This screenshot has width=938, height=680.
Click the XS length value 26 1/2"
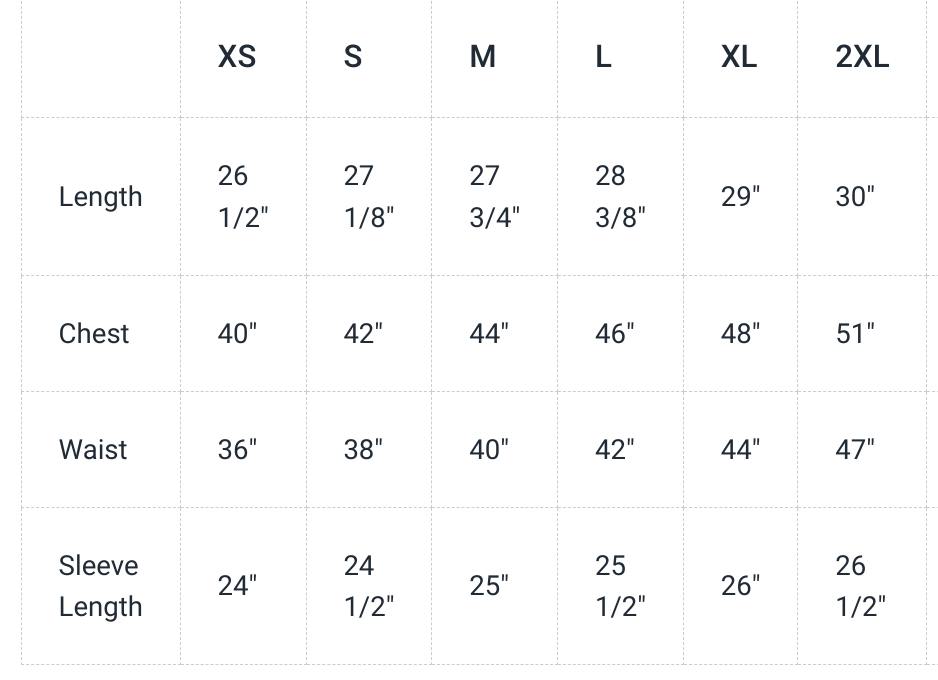click(x=243, y=197)
